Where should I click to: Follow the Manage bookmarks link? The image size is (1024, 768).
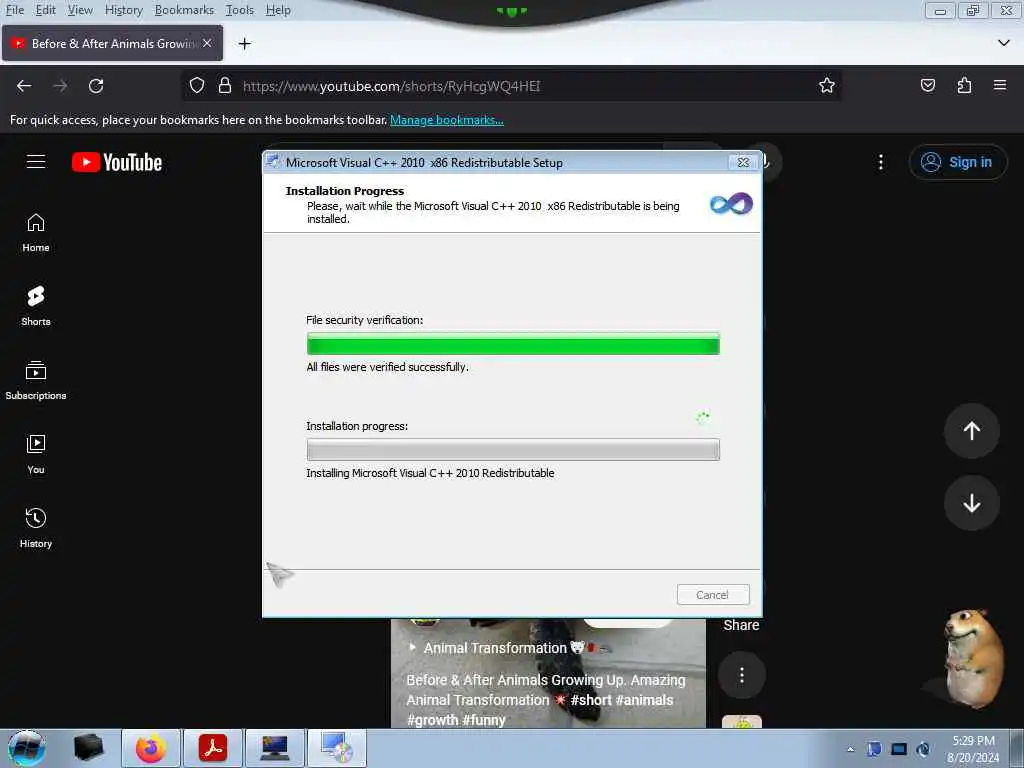447,120
